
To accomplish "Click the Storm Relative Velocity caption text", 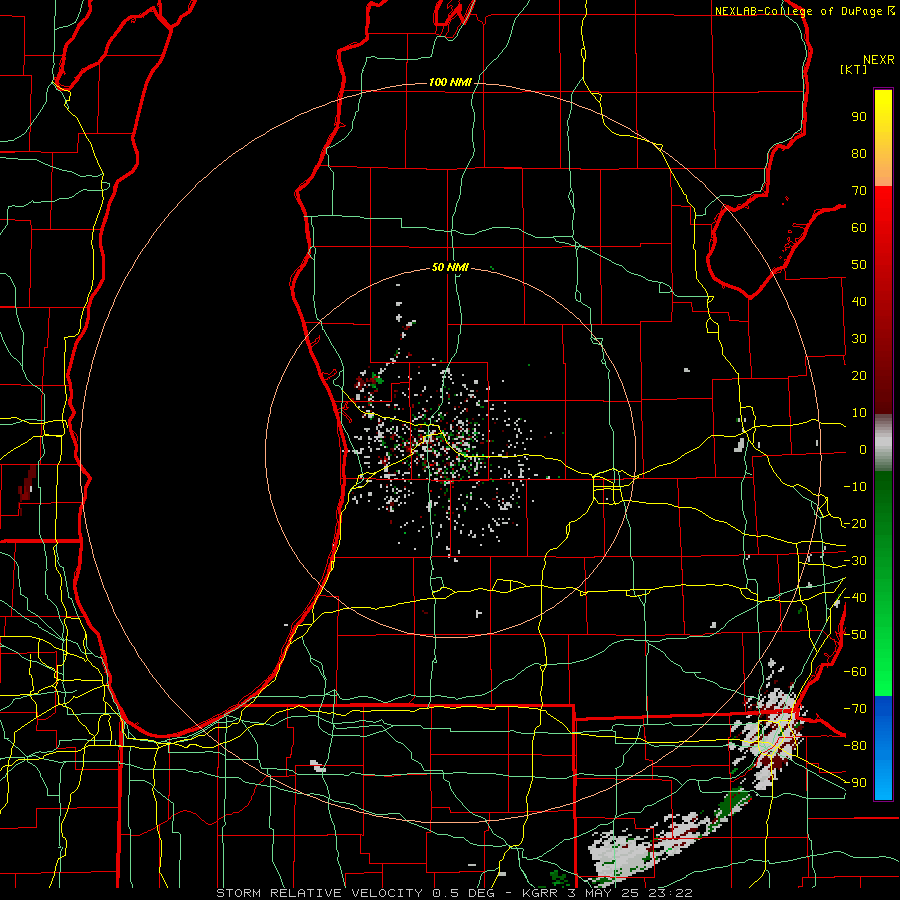I will [454, 893].
